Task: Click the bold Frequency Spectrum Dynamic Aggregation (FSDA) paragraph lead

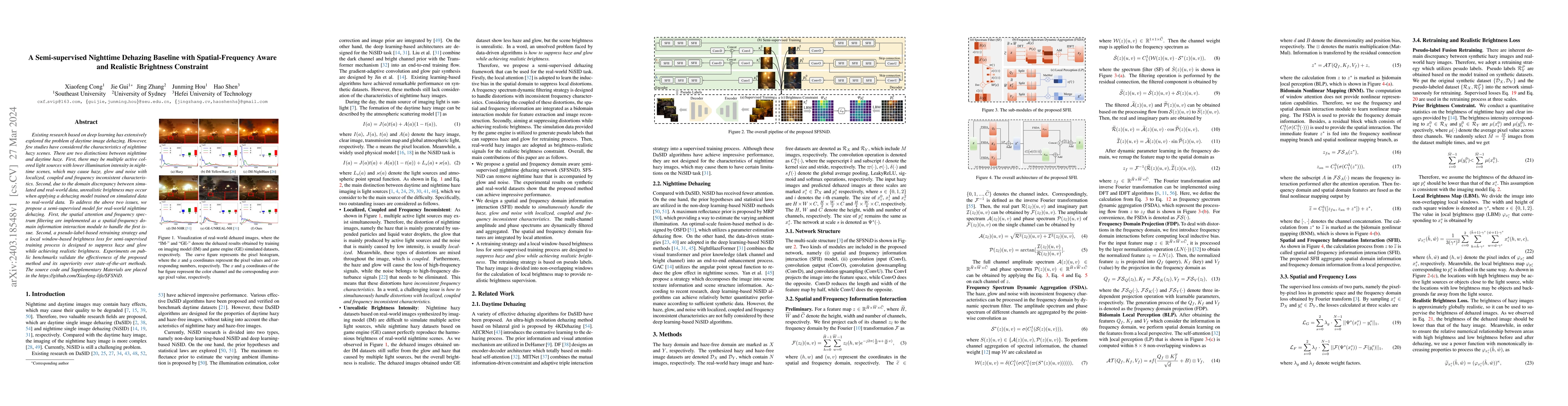Action: pos(1026,287)
